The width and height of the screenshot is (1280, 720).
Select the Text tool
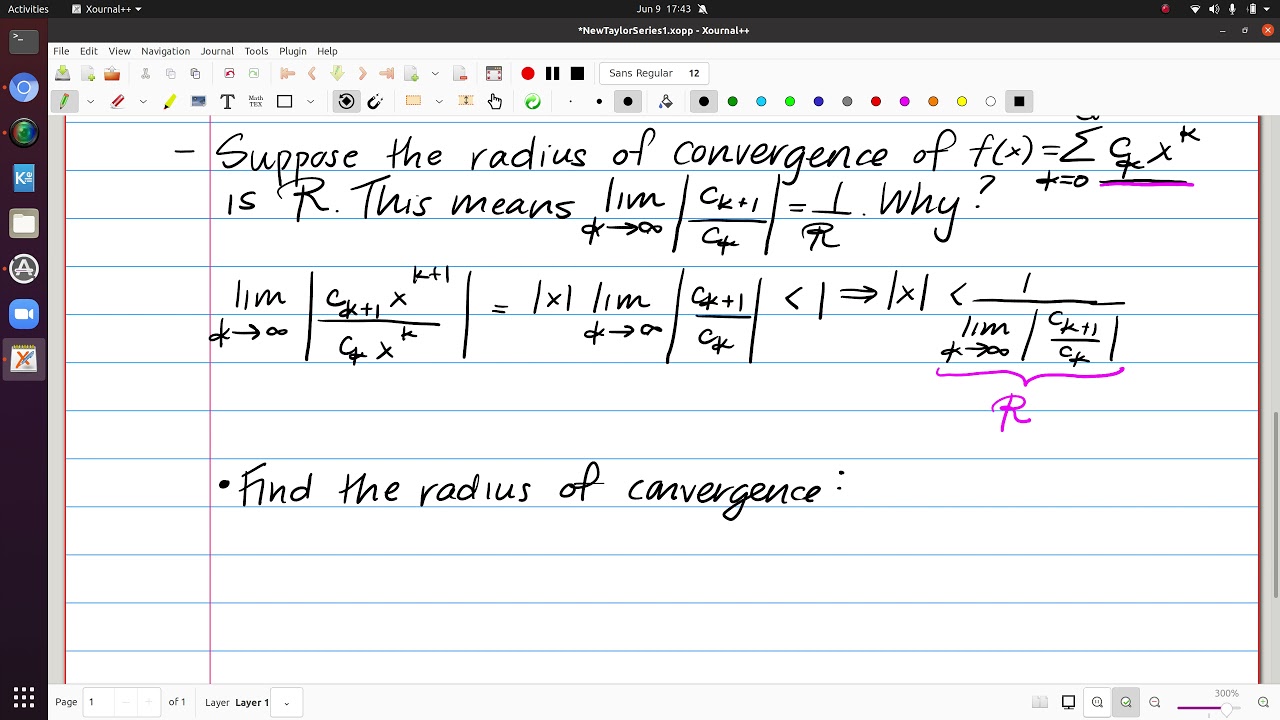pos(227,101)
